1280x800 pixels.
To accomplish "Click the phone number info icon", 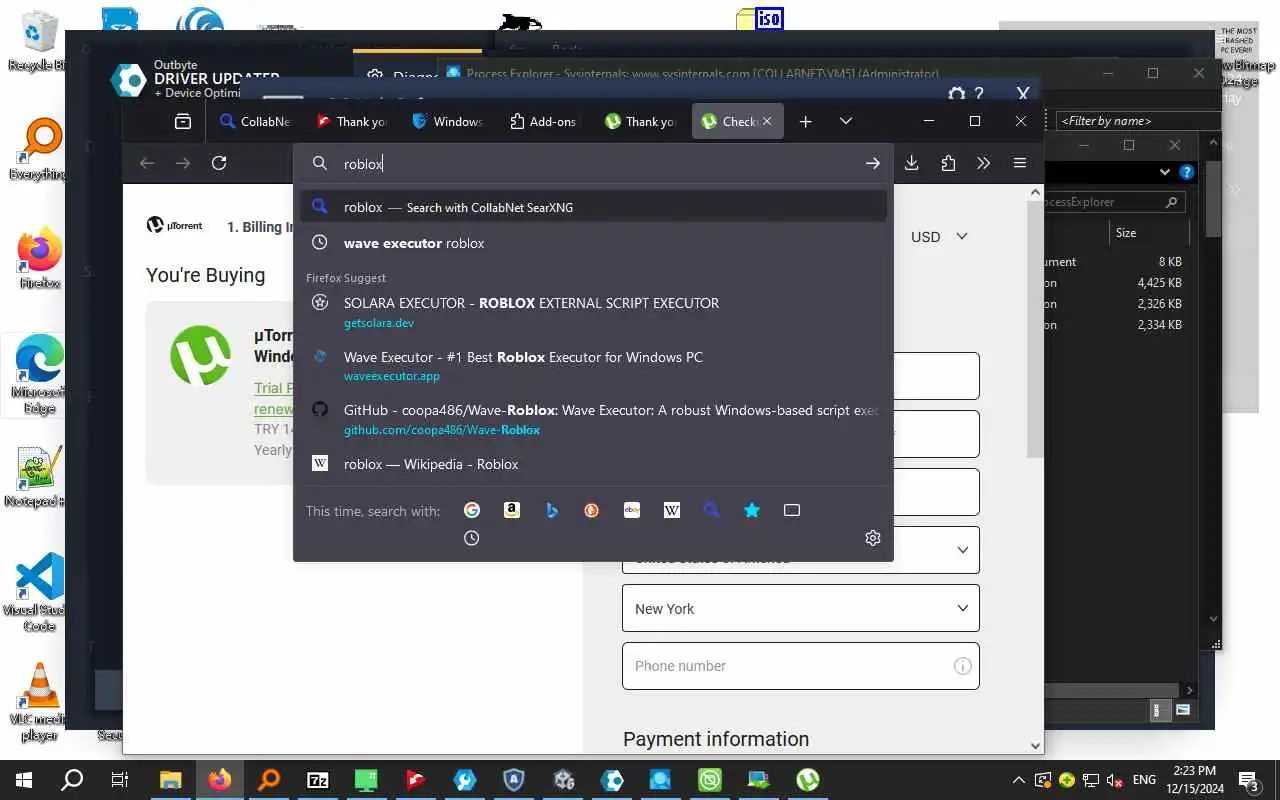I will pyautogui.click(x=962, y=666).
